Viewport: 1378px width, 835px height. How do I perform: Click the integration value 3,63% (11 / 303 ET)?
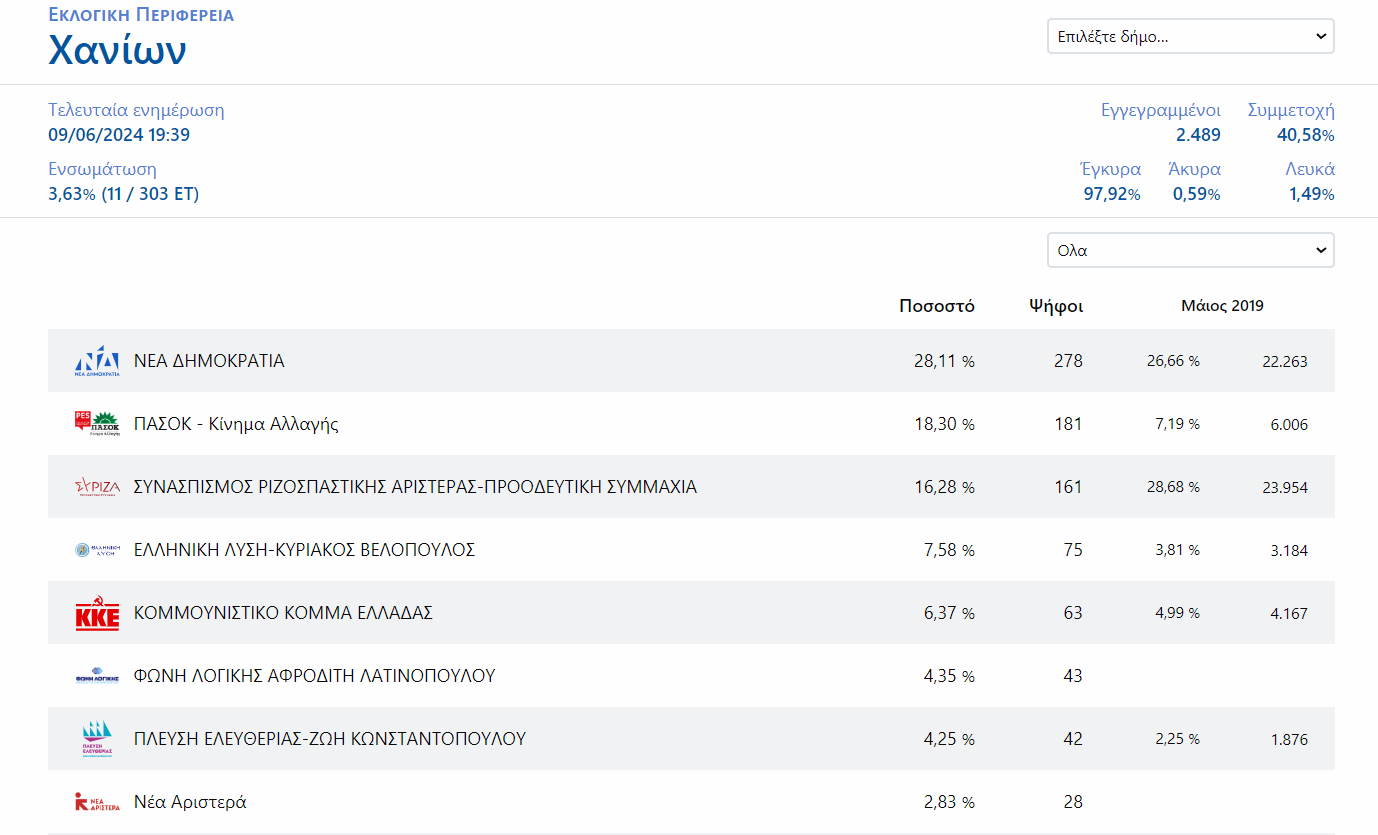(x=123, y=194)
